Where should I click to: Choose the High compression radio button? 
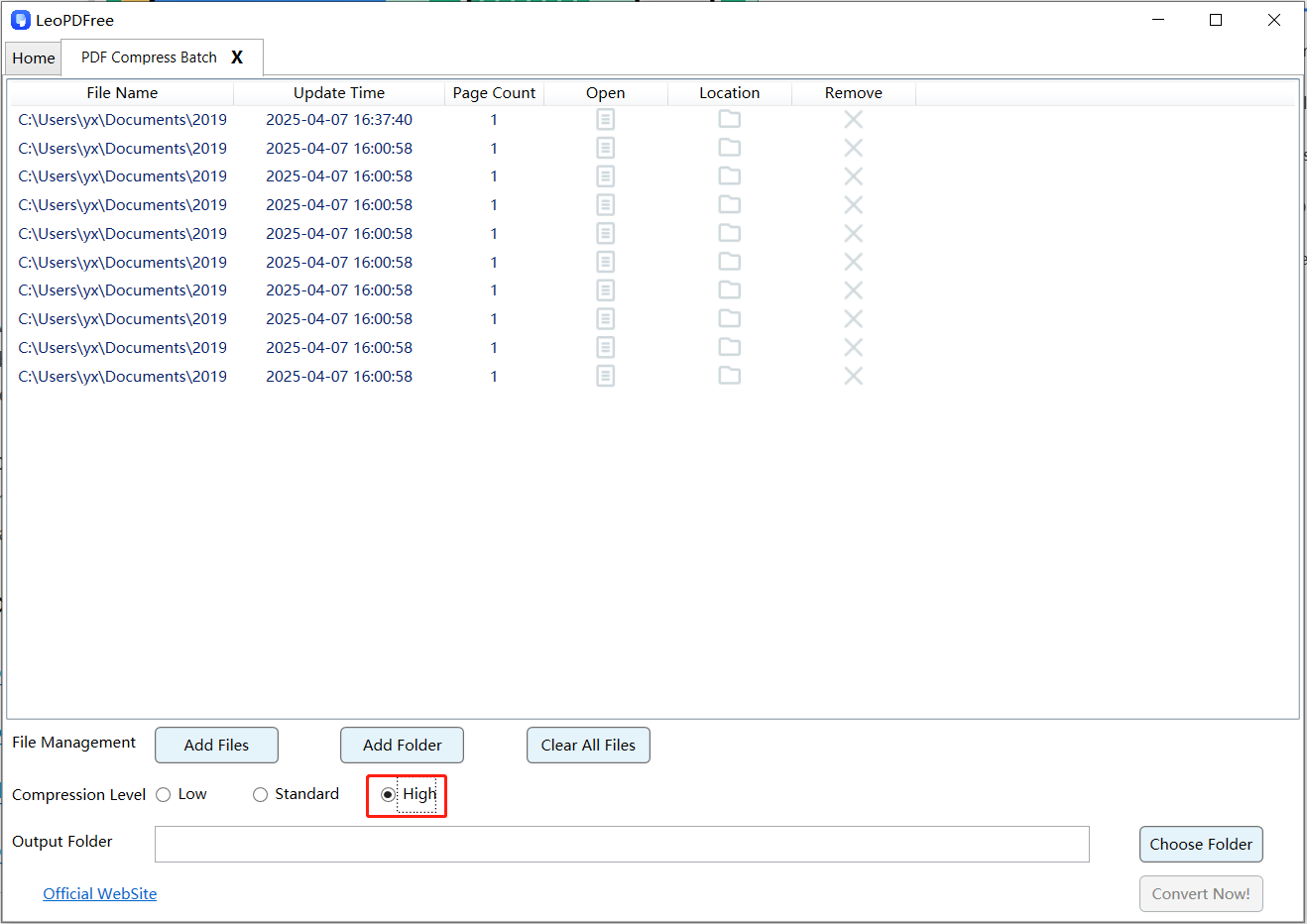(388, 795)
